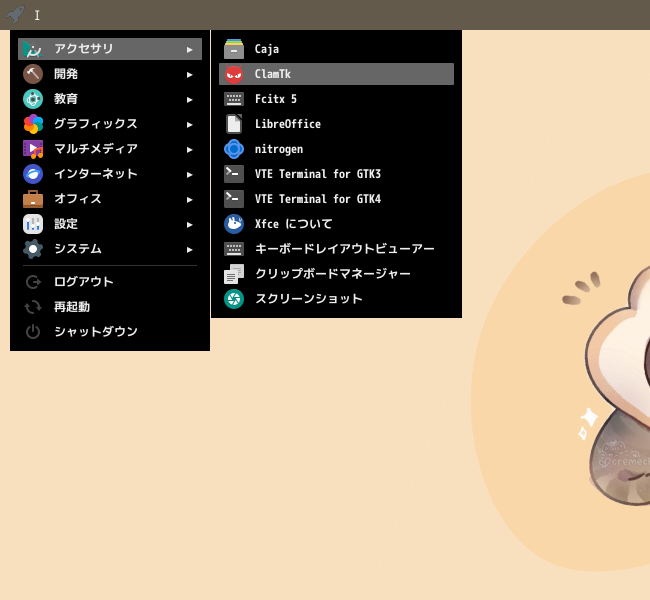Click the 再起動 circular arrows icon

(33, 307)
